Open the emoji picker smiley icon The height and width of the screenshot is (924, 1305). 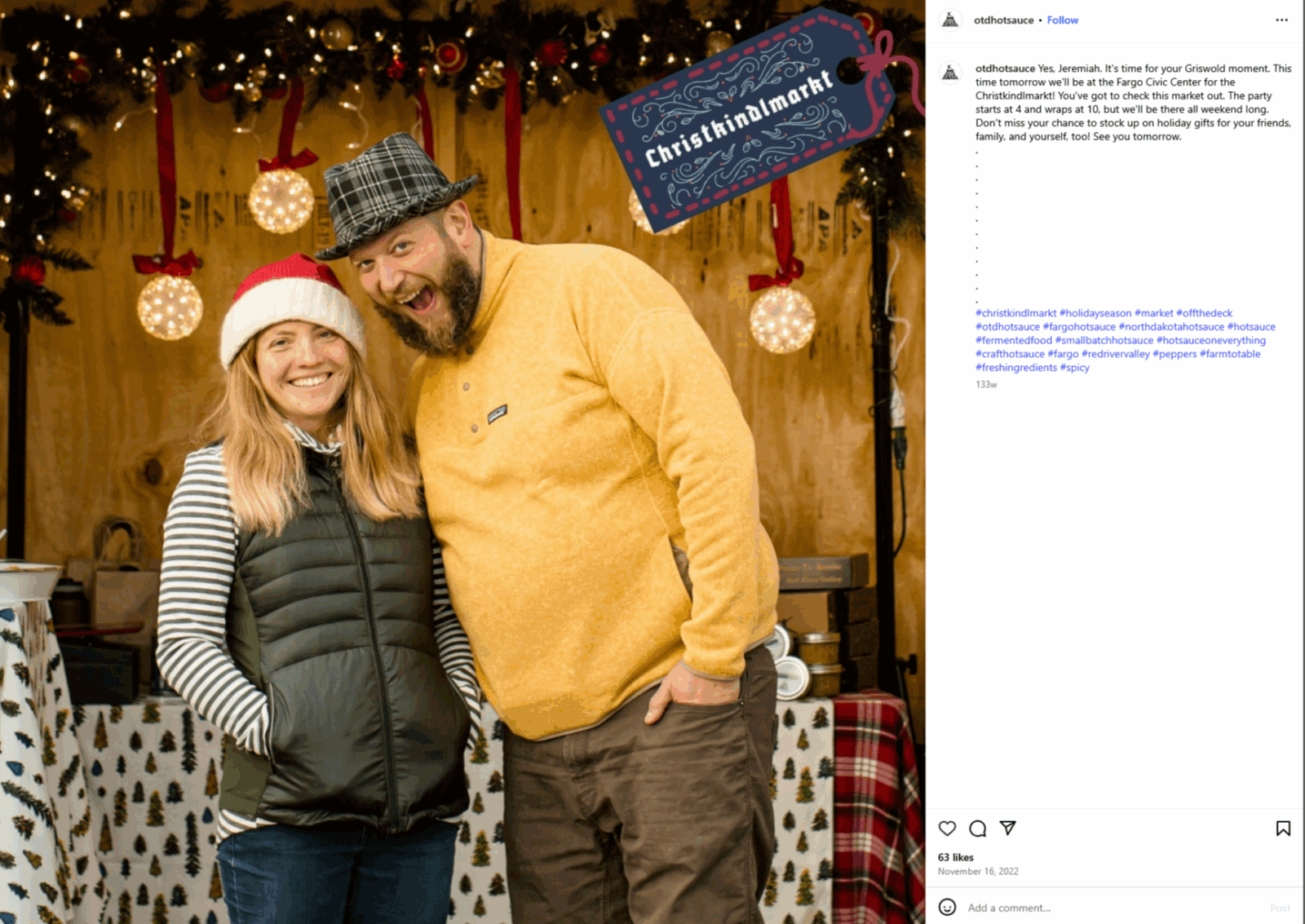click(x=947, y=907)
